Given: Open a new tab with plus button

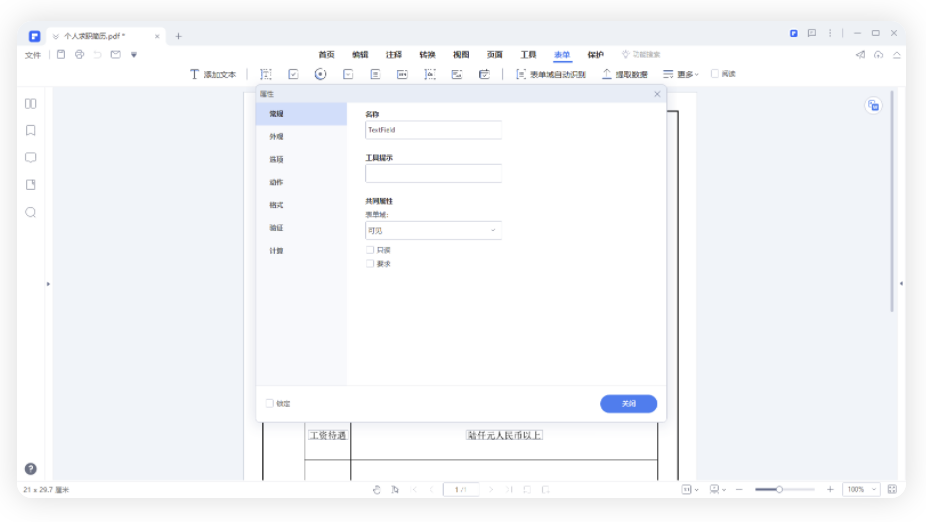Looking at the screenshot, I should point(178,36).
